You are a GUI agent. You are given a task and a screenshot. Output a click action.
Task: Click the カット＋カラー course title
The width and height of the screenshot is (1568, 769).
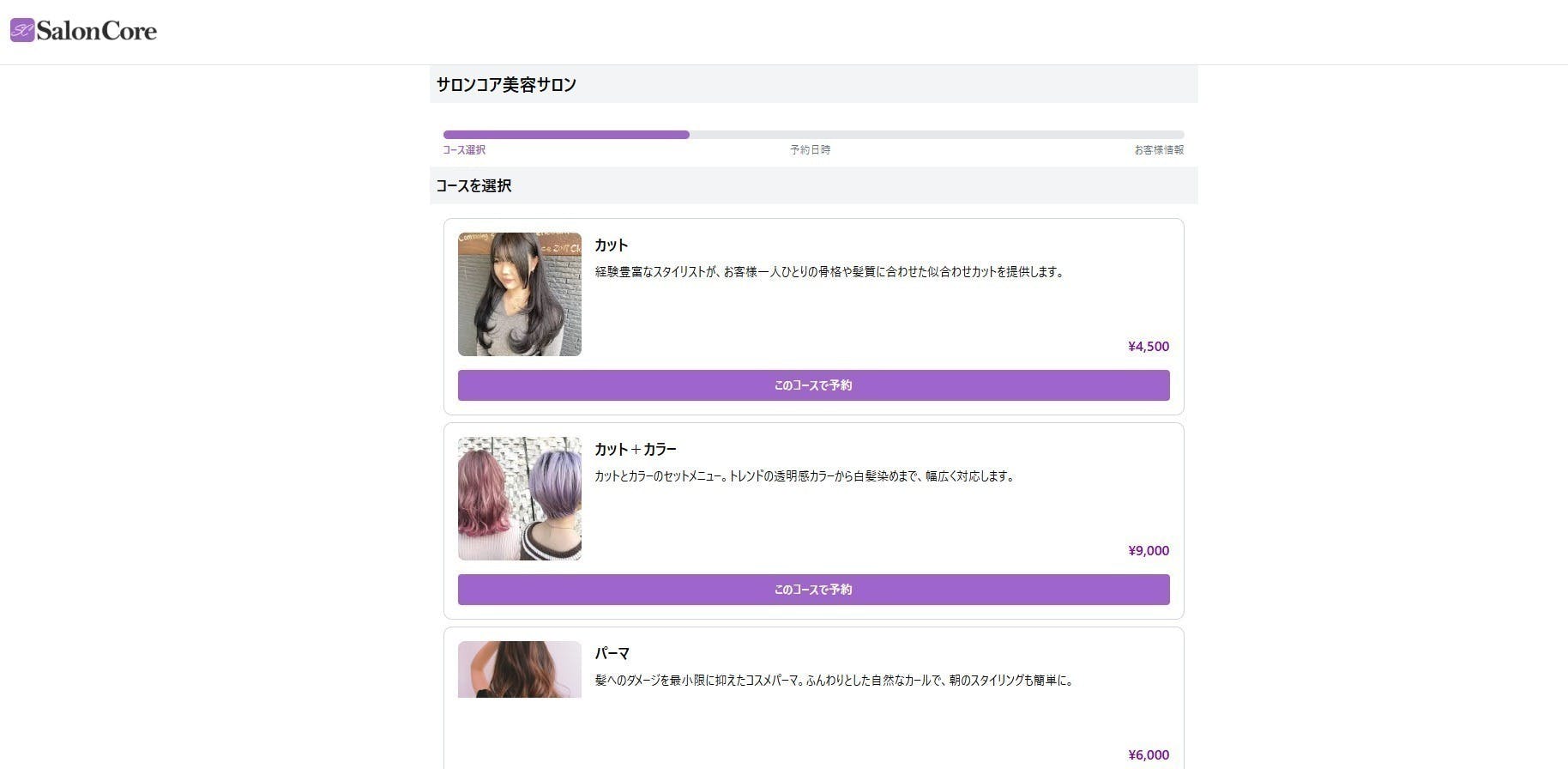[635, 450]
